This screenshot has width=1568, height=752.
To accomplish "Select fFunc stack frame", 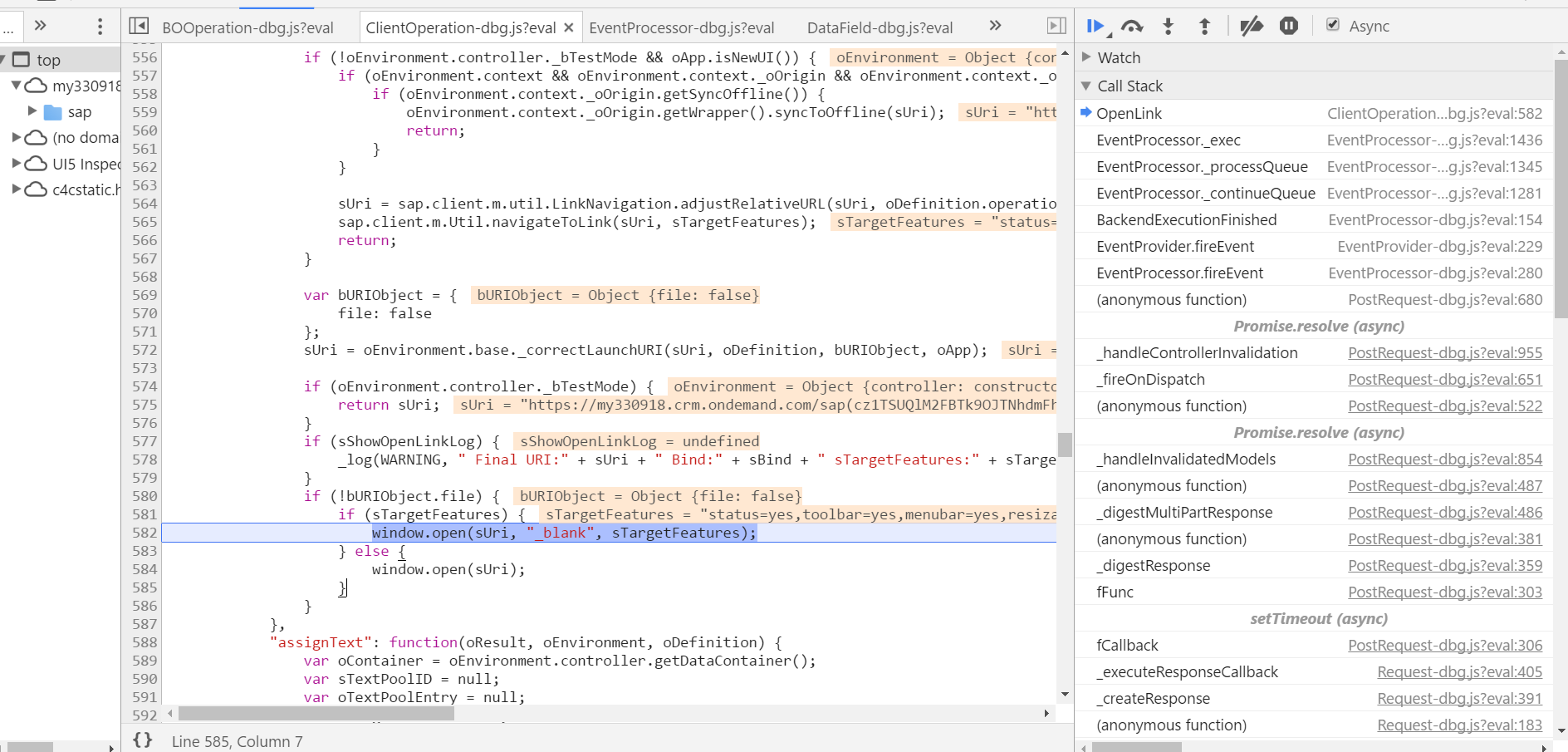I will point(1314,592).
